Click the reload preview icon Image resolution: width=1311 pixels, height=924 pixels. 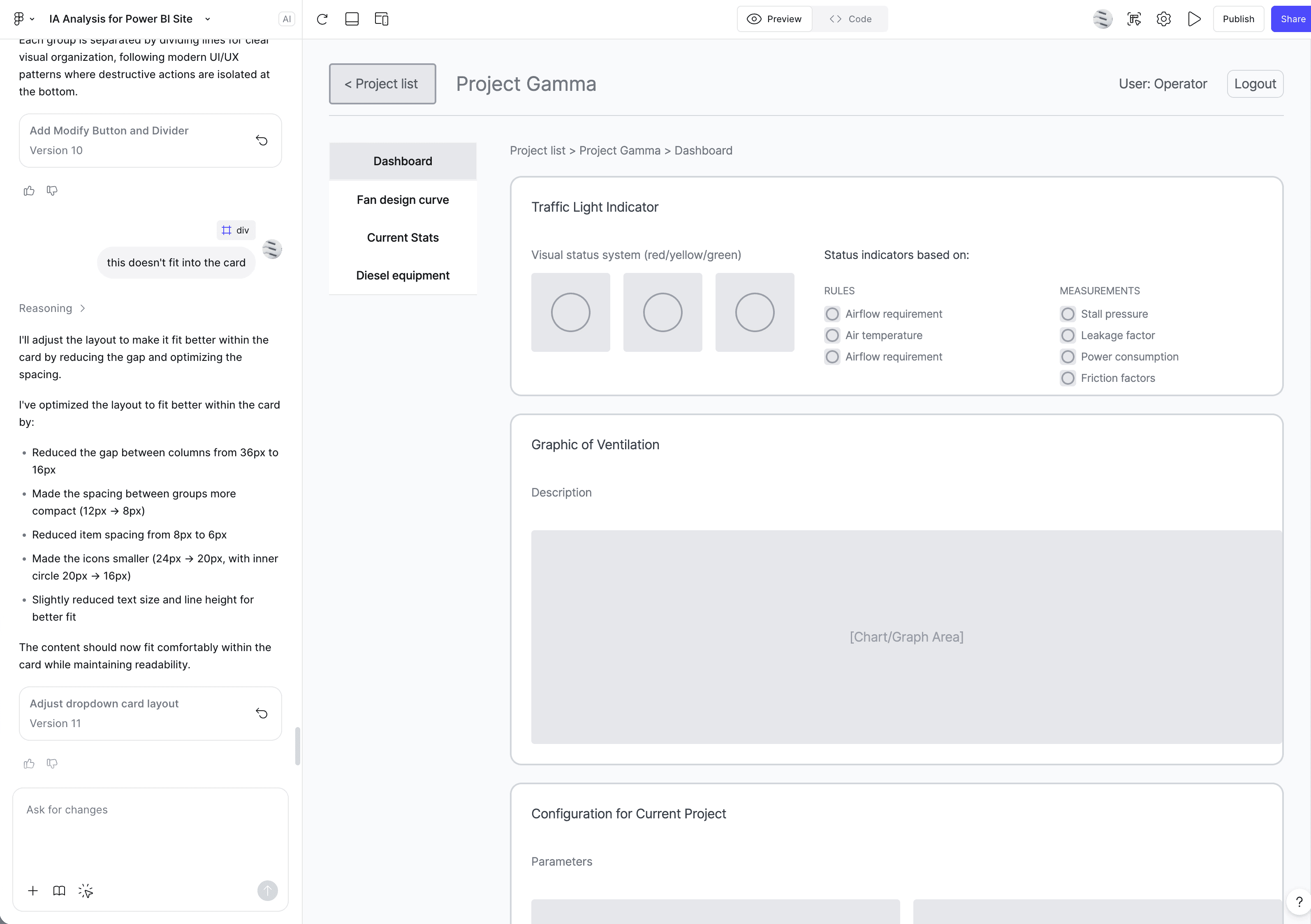click(322, 19)
